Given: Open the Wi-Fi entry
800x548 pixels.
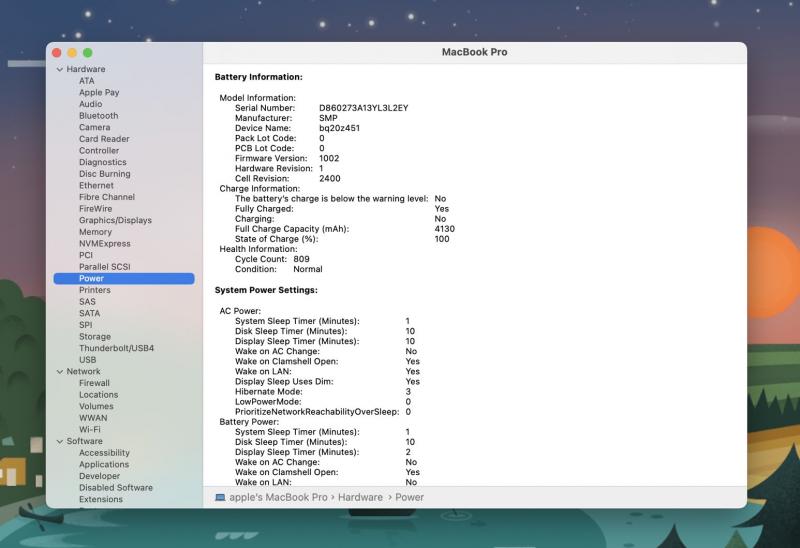Looking at the screenshot, I should click(x=90, y=430).
